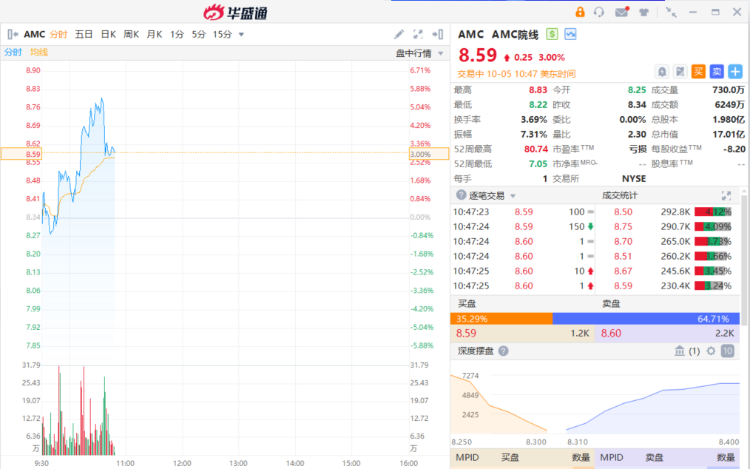Toggle the depth level 10 button

tap(728, 351)
